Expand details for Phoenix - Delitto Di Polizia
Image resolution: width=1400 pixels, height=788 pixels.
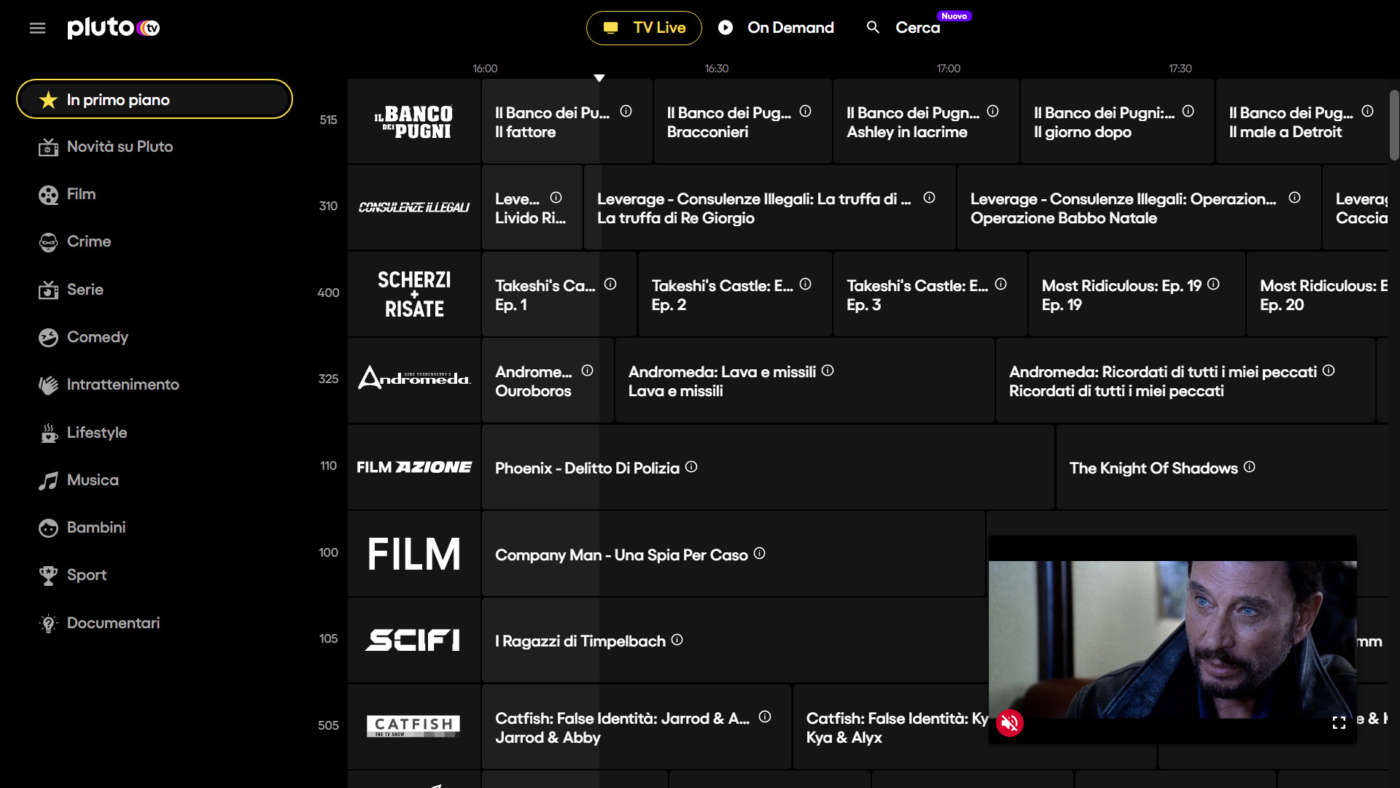[x=691, y=467]
